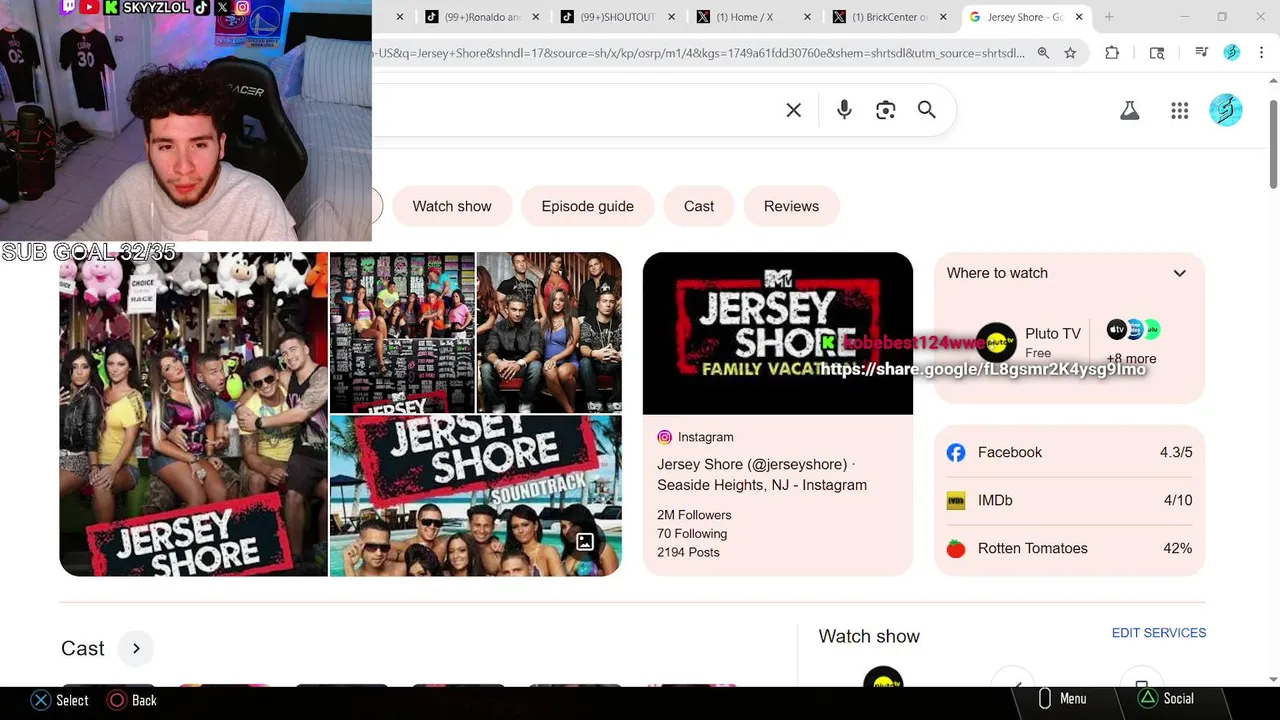
Task: Submit search with the magnifying glass icon
Action: (x=927, y=110)
